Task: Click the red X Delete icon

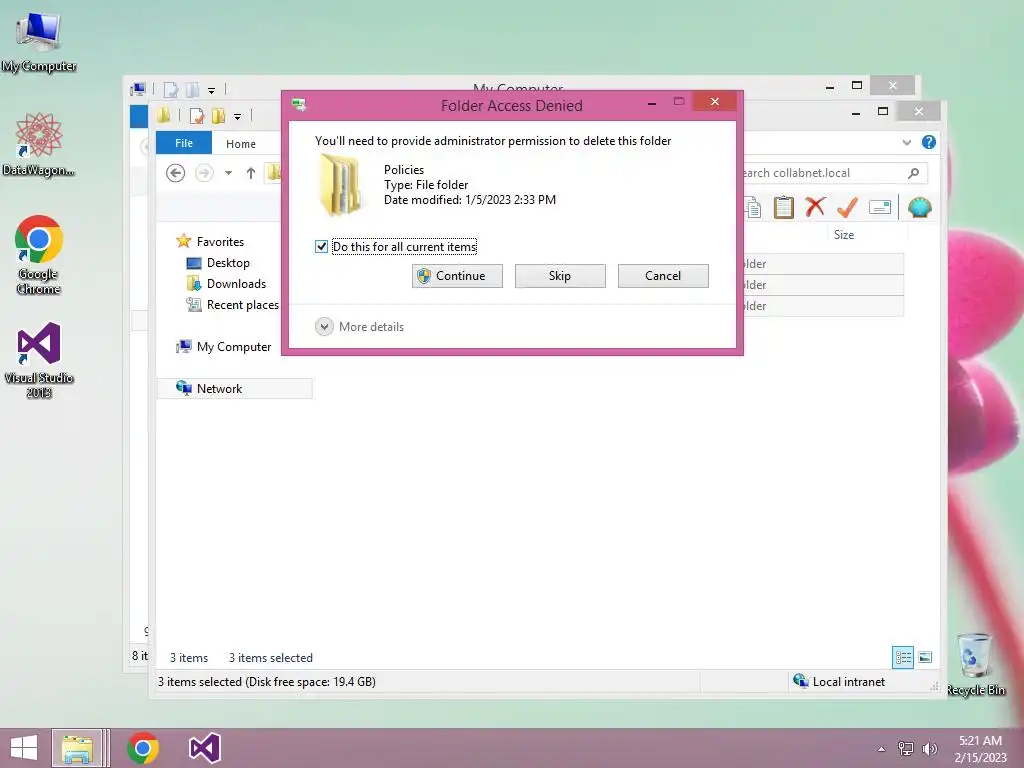Action: 815,208
